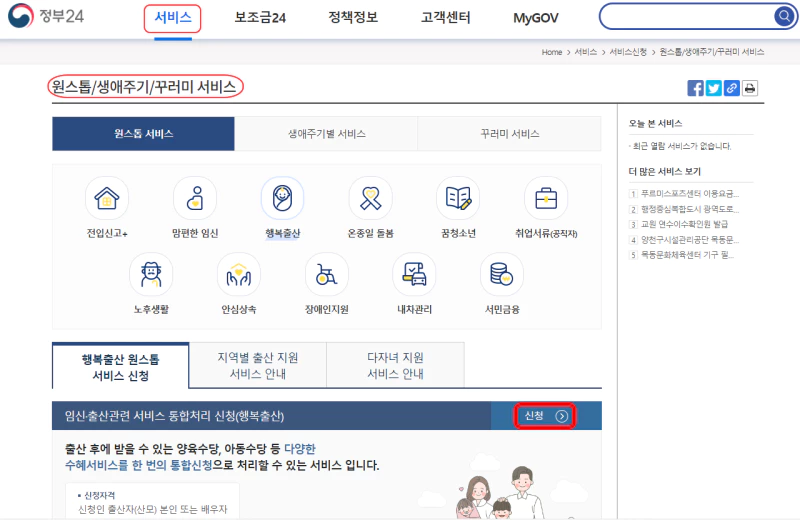Go to Home in the breadcrumb

[x=552, y=52]
